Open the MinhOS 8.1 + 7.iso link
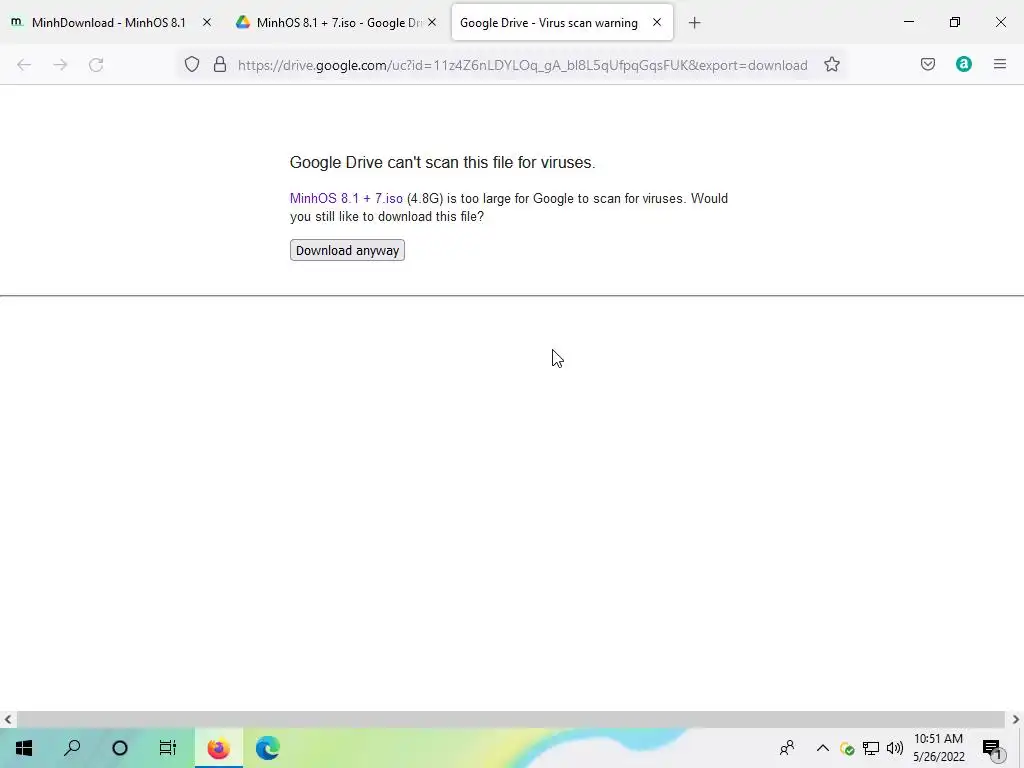The image size is (1024, 768). [x=346, y=199]
